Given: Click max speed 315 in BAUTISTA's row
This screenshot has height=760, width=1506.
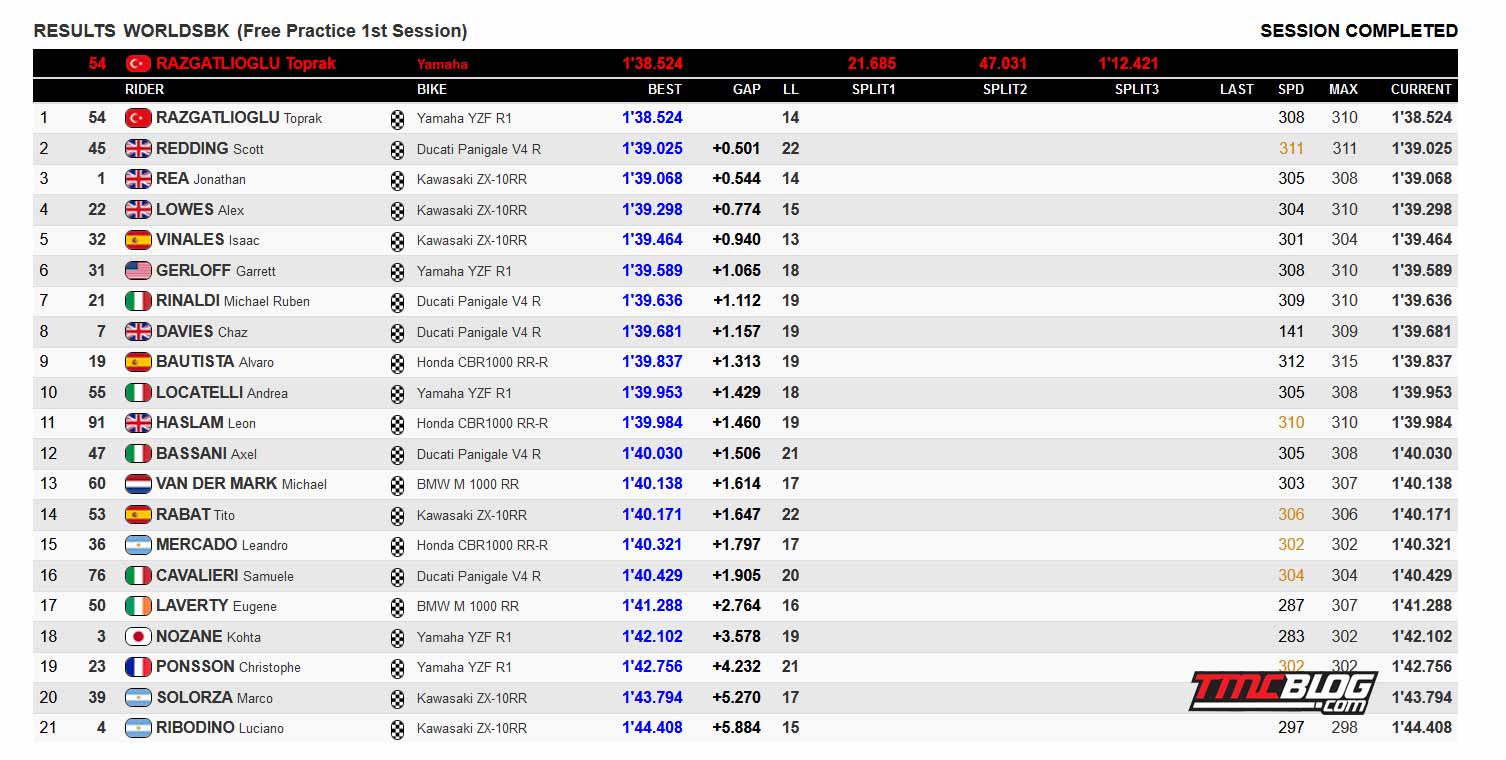Looking at the screenshot, I should coord(1344,362).
